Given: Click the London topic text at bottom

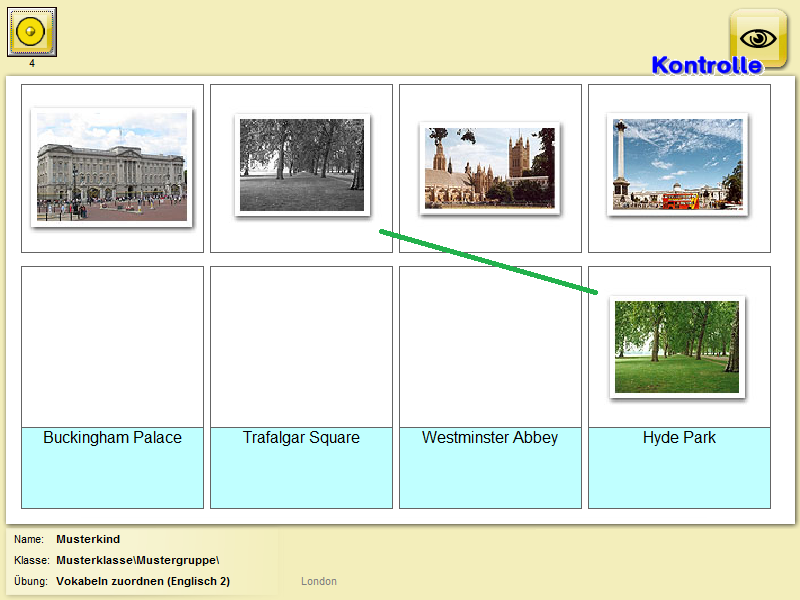Looking at the screenshot, I should [x=319, y=581].
